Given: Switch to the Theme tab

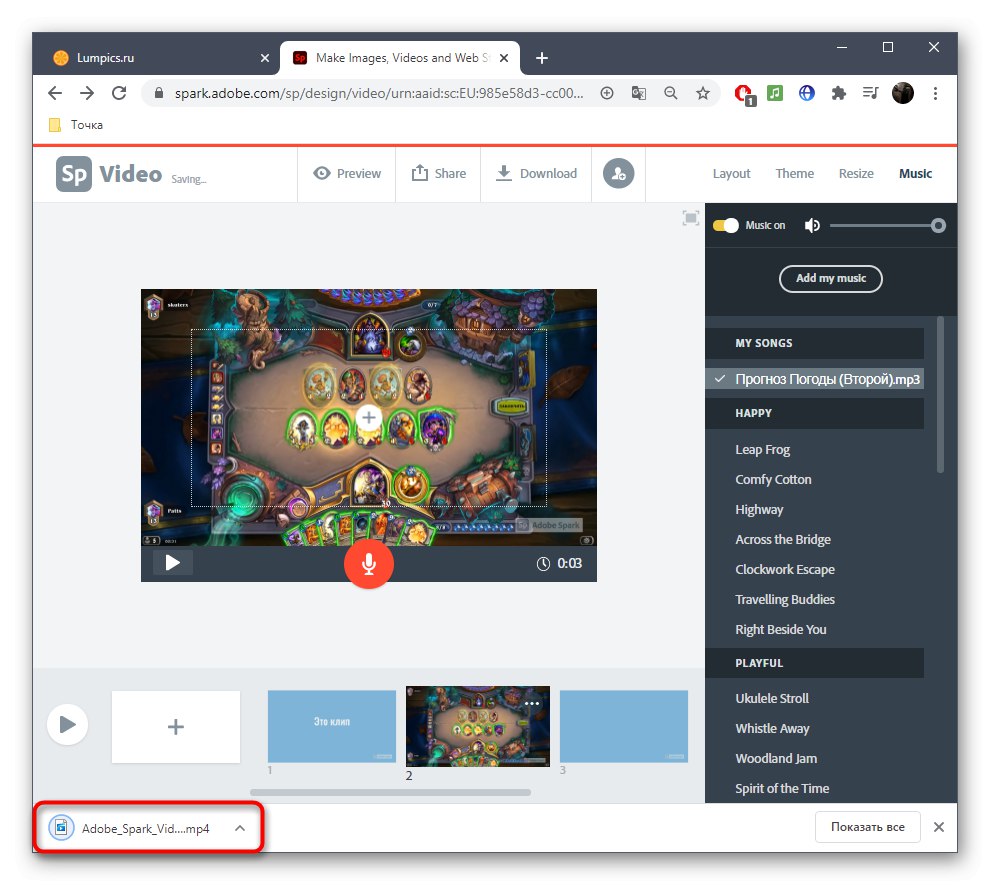Looking at the screenshot, I should [x=794, y=174].
